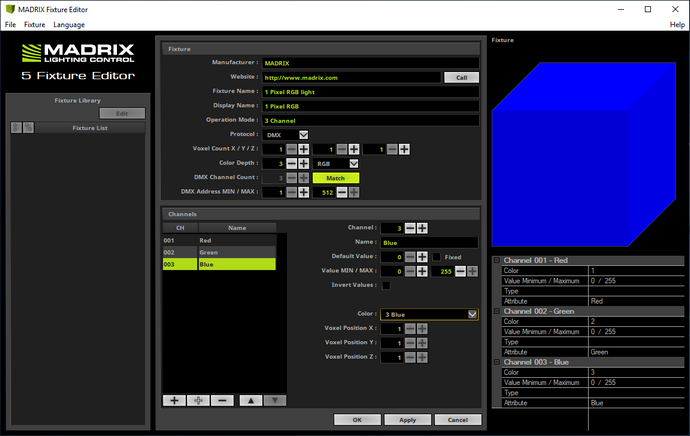The height and width of the screenshot is (436, 690).
Task: Click the Fixture List header
Action: [x=90, y=128]
